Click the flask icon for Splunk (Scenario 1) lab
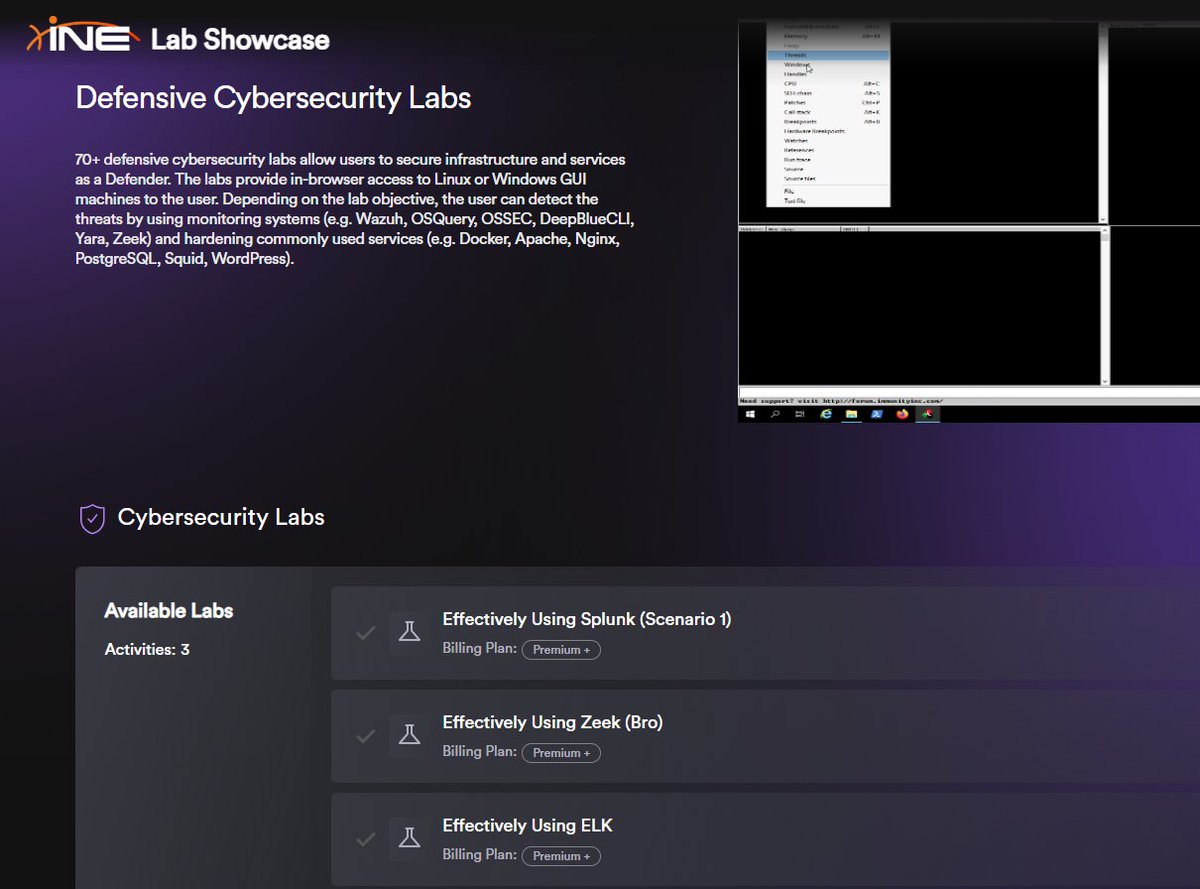The width and height of the screenshot is (1200, 889). point(408,632)
